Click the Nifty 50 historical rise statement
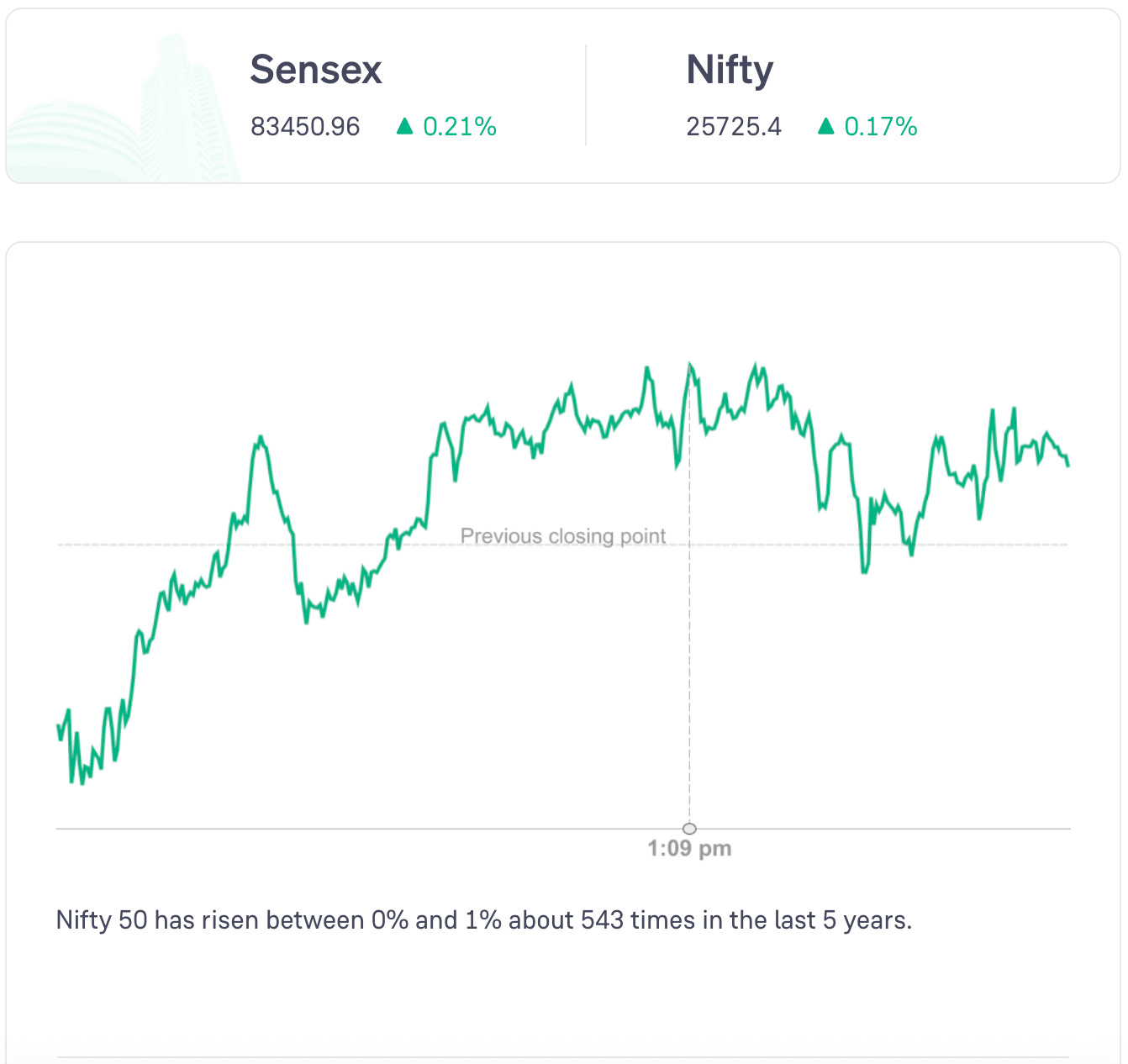Viewport: 1128px width, 1064px height. click(483, 920)
